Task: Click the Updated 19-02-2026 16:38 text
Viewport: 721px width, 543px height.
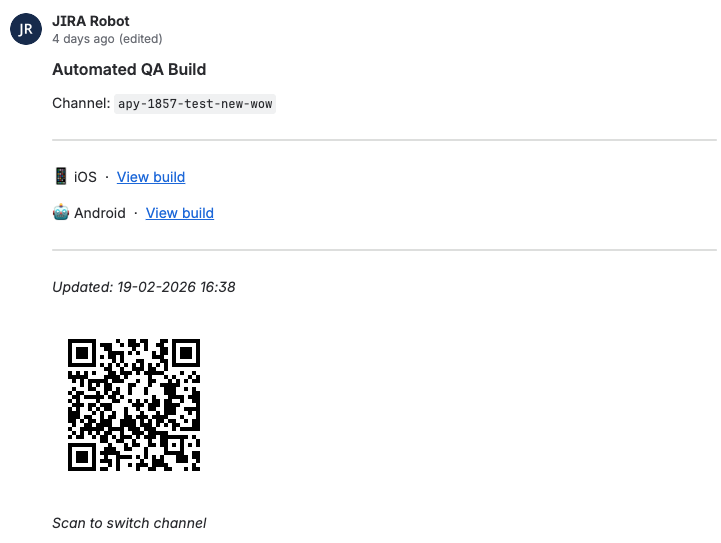Action: (144, 287)
